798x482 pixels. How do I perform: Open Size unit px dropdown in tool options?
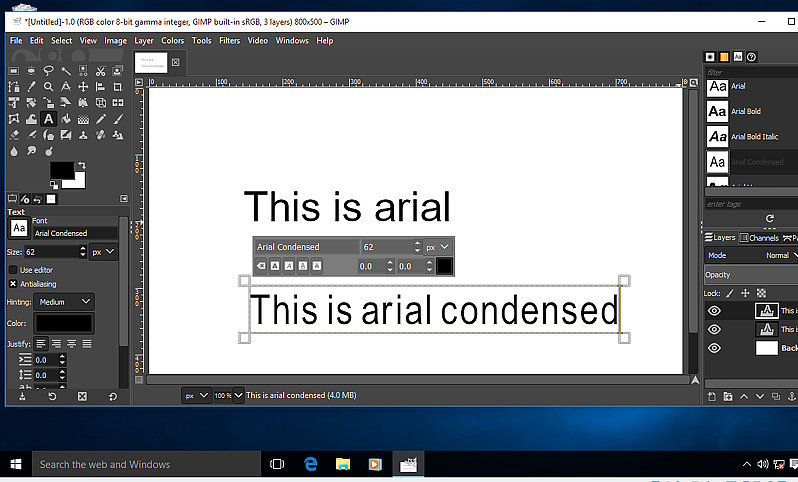point(103,252)
